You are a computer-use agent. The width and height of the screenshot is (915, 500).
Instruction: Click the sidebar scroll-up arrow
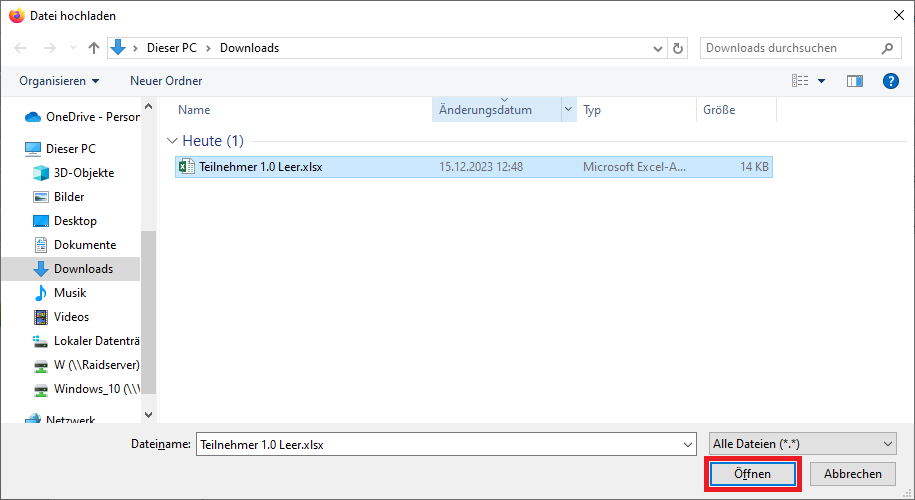click(x=148, y=107)
